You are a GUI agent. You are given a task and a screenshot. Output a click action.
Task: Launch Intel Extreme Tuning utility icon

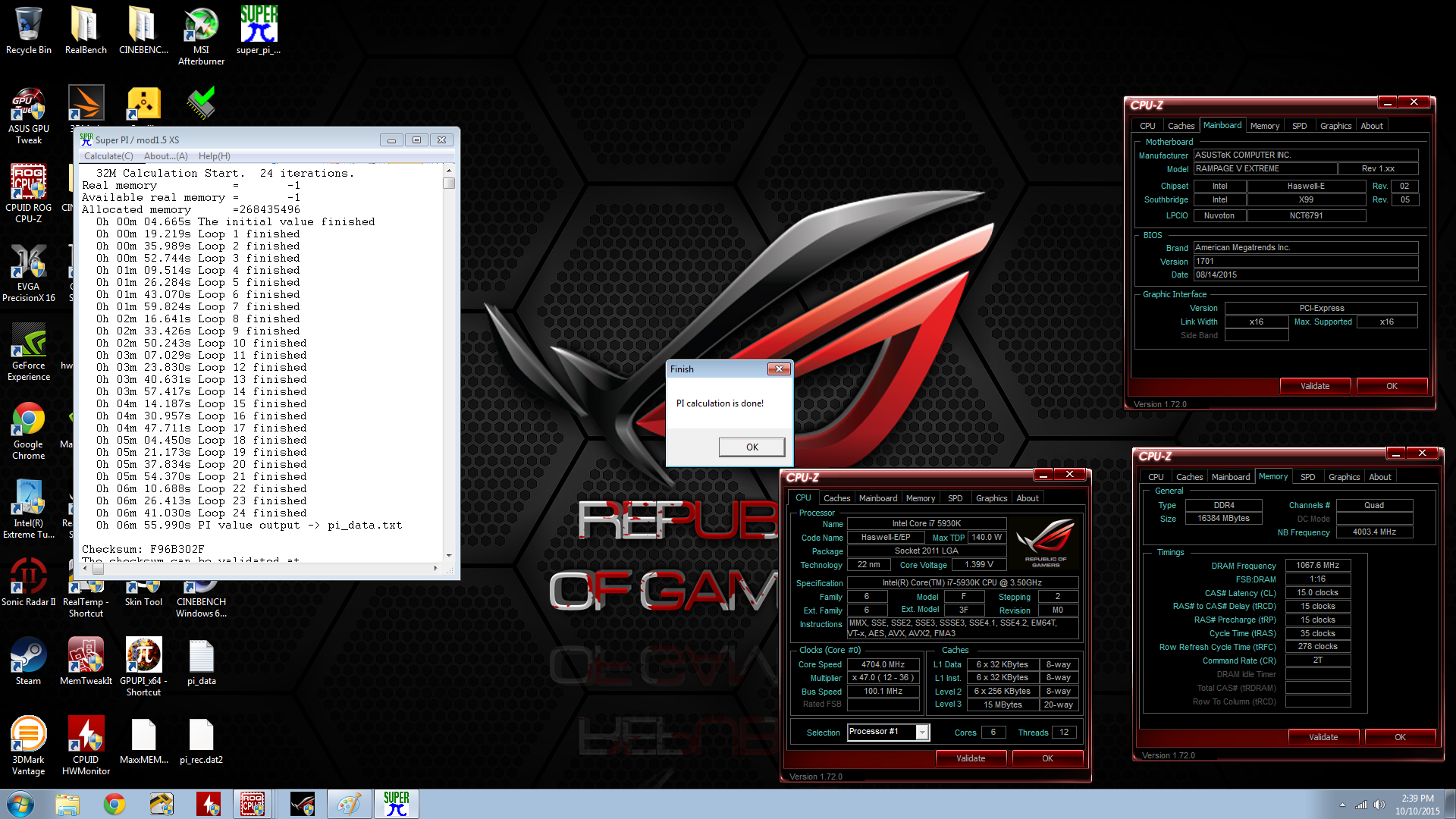[29, 510]
